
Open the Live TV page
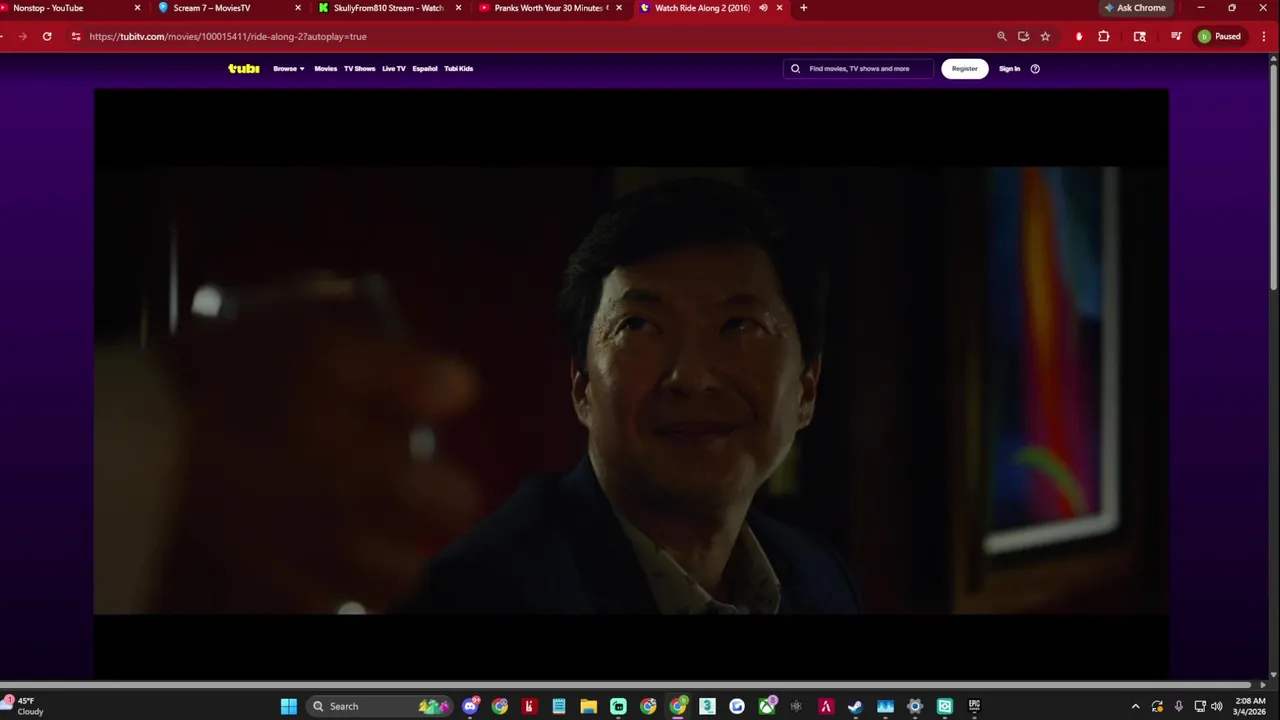pos(394,69)
